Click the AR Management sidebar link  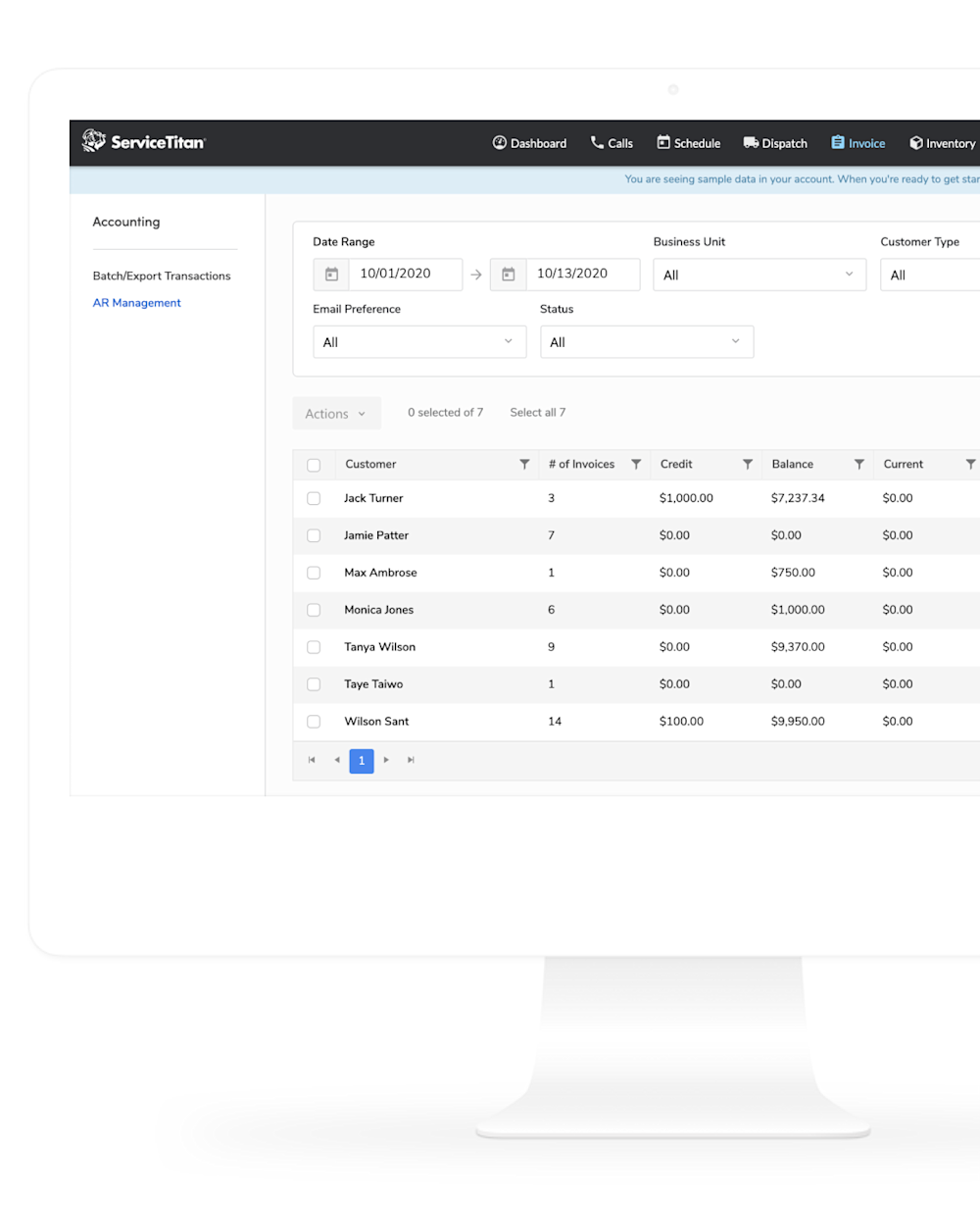coord(136,302)
